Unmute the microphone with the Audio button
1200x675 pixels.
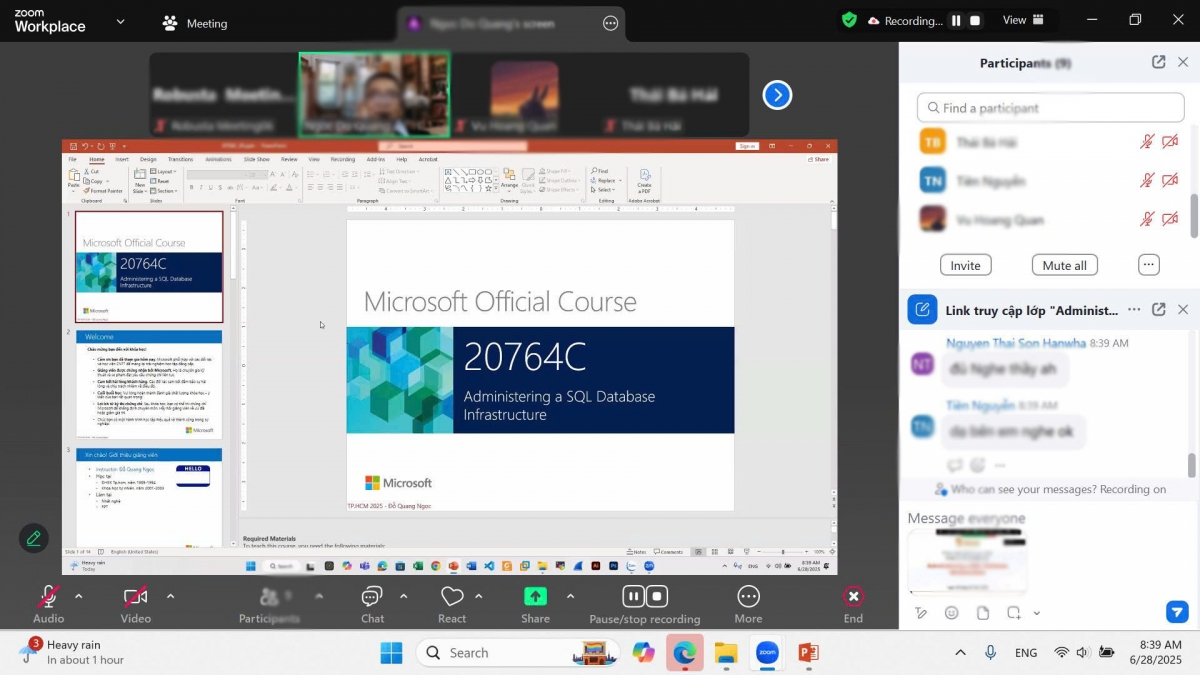[48, 603]
